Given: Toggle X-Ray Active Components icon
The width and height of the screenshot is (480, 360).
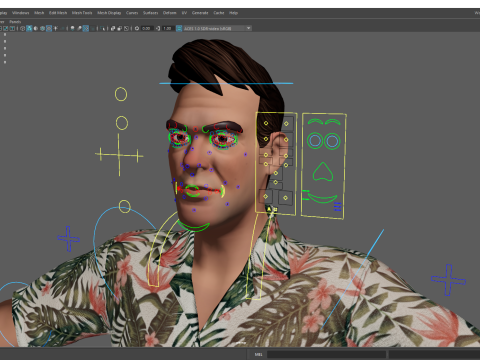Looking at the screenshot, I should click(120, 28).
